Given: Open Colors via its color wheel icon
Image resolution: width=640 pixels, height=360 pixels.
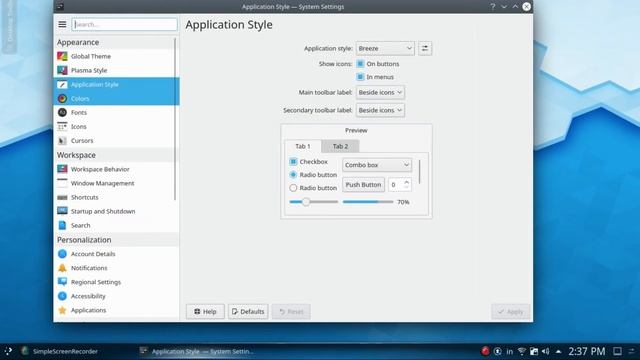Looking at the screenshot, I should tap(62, 98).
